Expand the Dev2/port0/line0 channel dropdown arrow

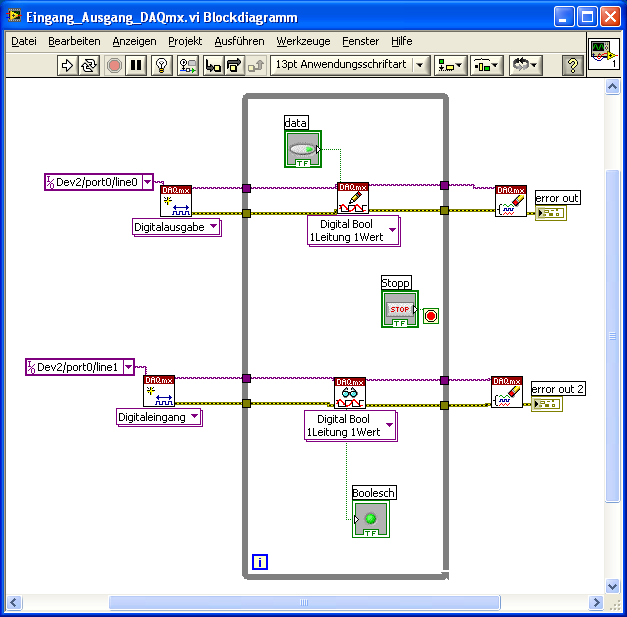tap(147, 182)
